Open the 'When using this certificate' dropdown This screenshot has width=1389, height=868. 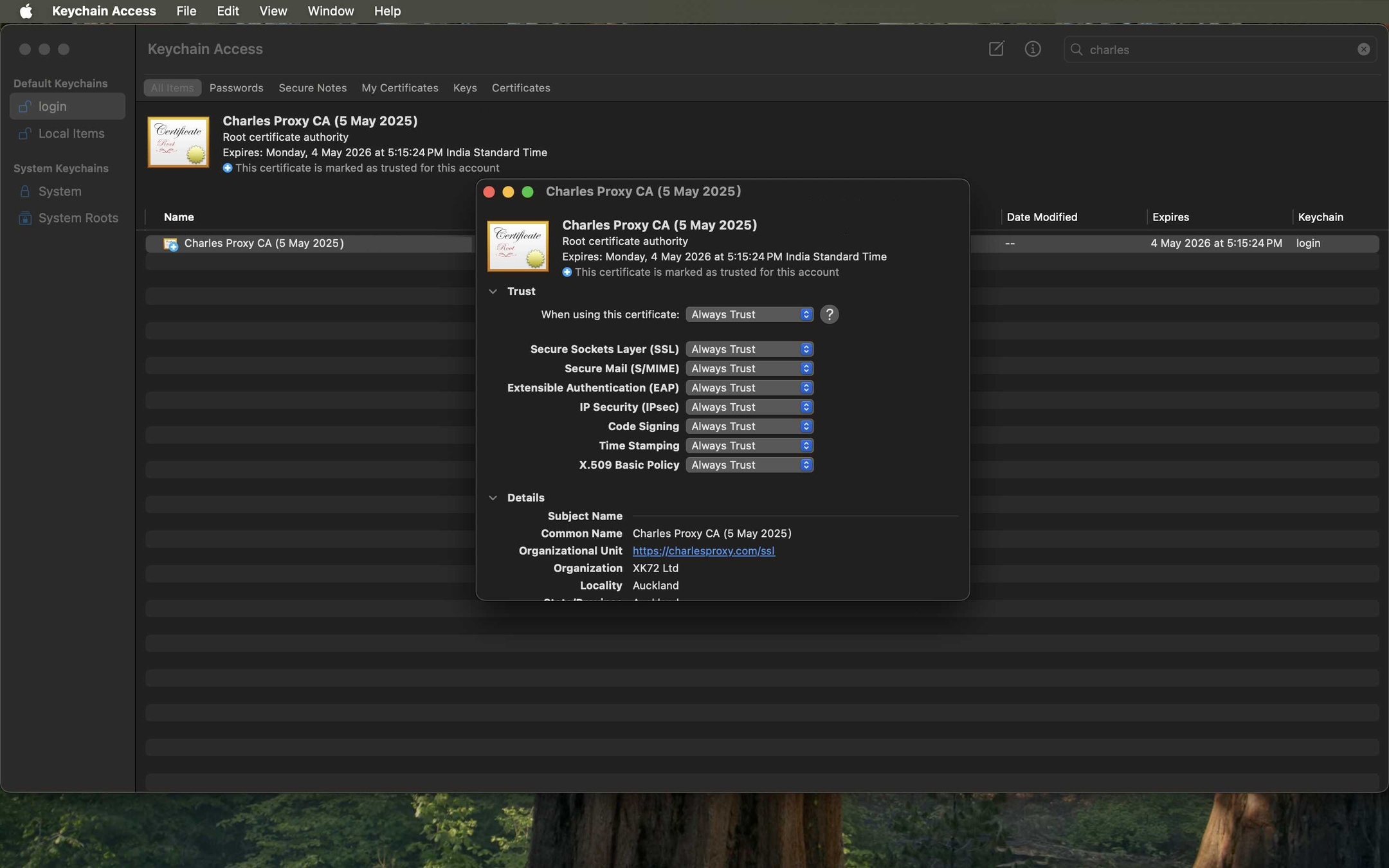749,314
